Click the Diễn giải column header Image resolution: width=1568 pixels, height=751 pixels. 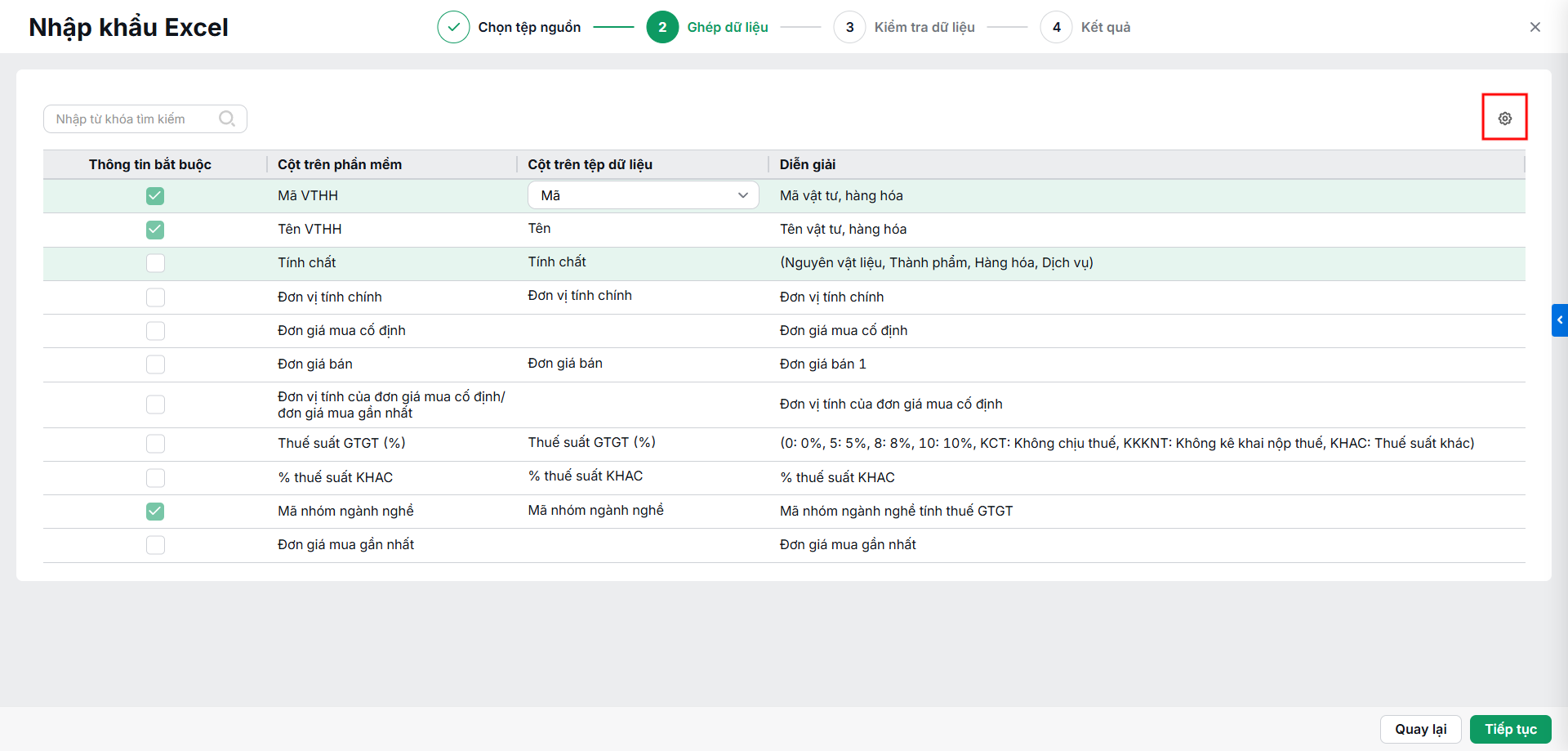coord(808,164)
